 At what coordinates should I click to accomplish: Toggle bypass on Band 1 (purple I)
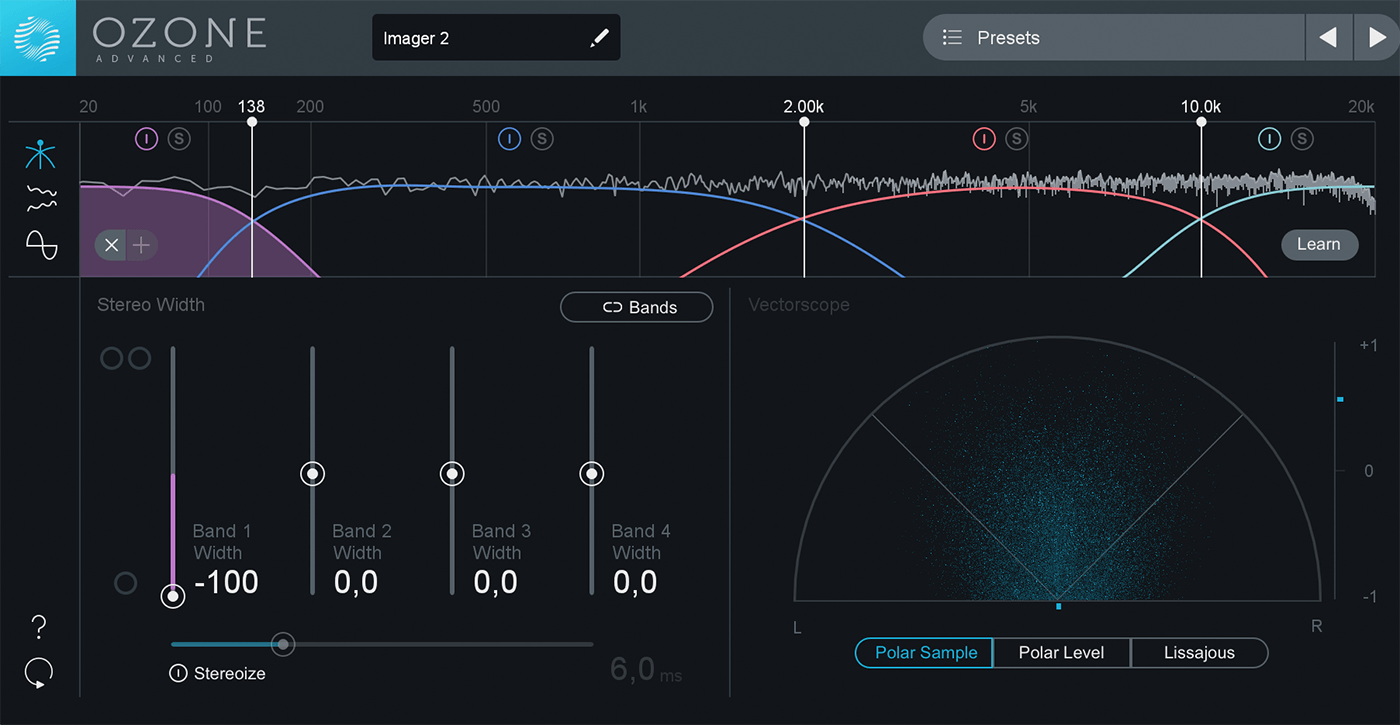[146, 139]
